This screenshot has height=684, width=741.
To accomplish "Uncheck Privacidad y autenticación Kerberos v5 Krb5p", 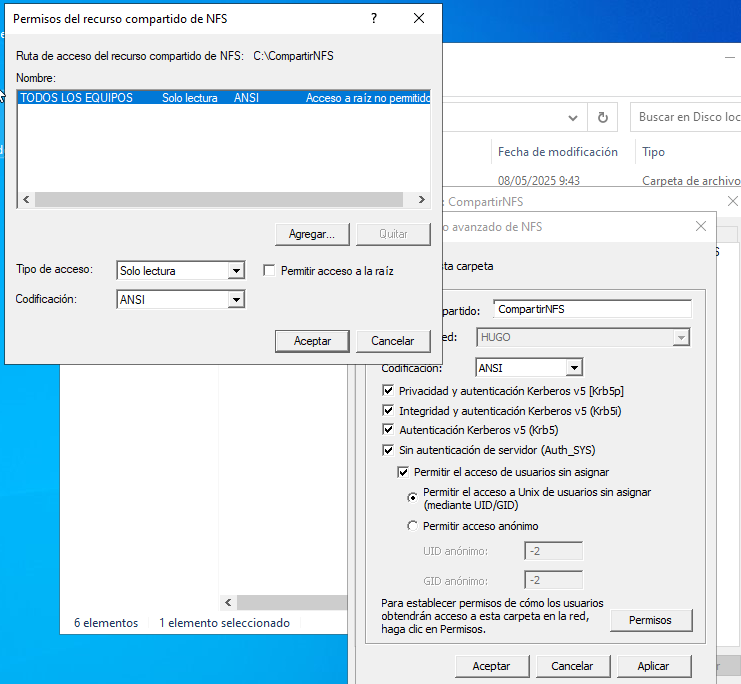I will (389, 391).
